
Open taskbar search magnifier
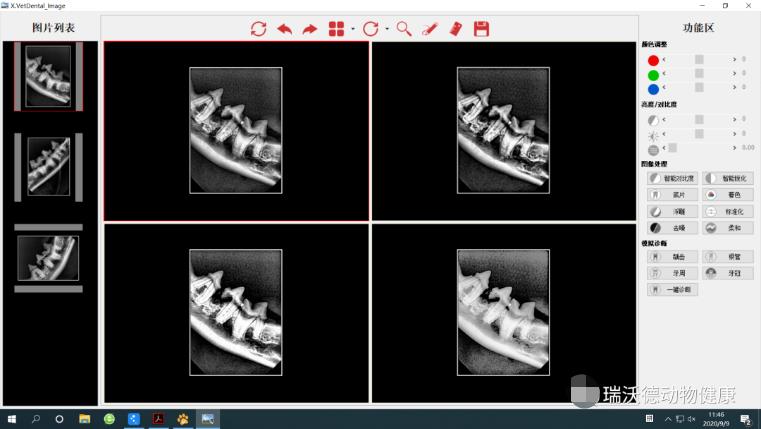[35, 419]
